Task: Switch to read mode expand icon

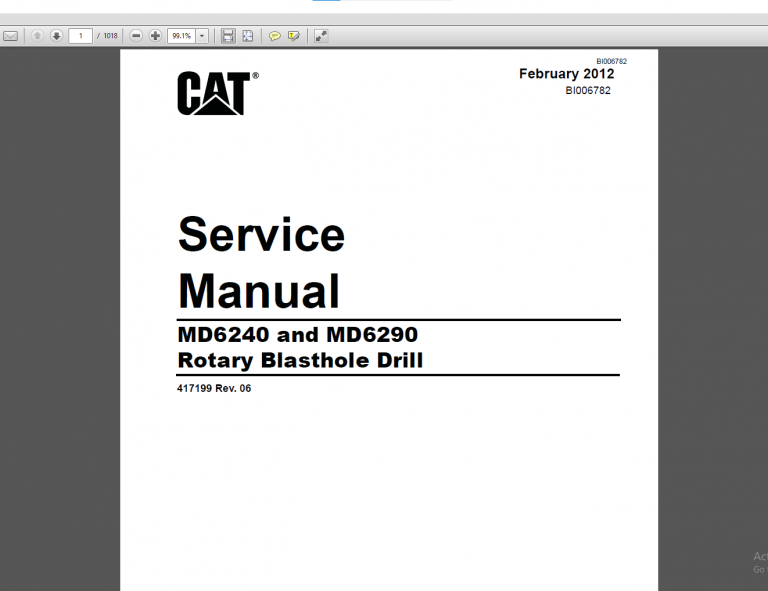Action: point(321,36)
